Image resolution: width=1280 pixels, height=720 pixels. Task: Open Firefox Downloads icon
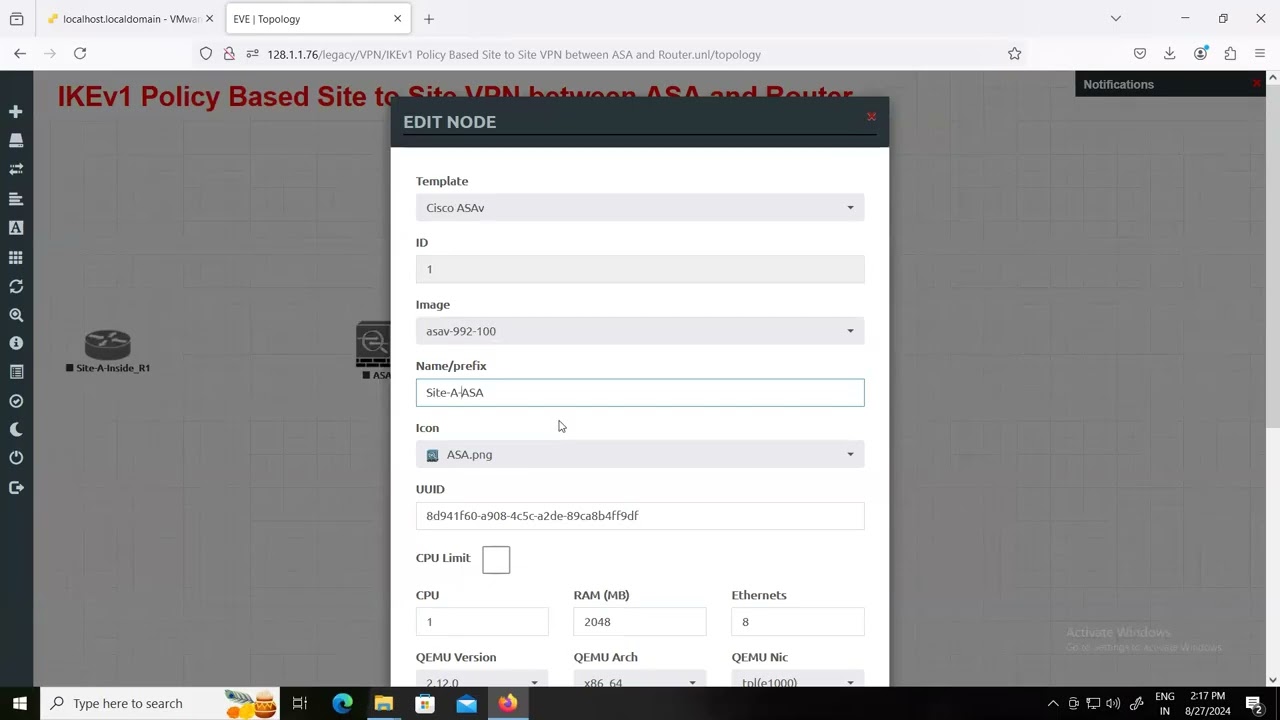pos(1169,54)
